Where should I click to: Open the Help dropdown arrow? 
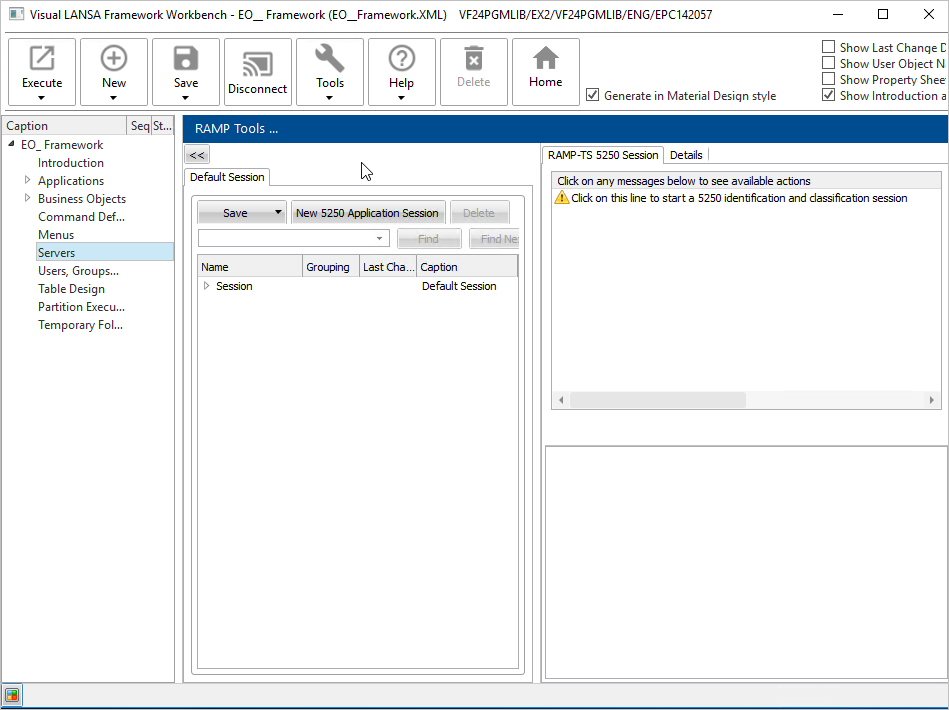(x=401, y=97)
